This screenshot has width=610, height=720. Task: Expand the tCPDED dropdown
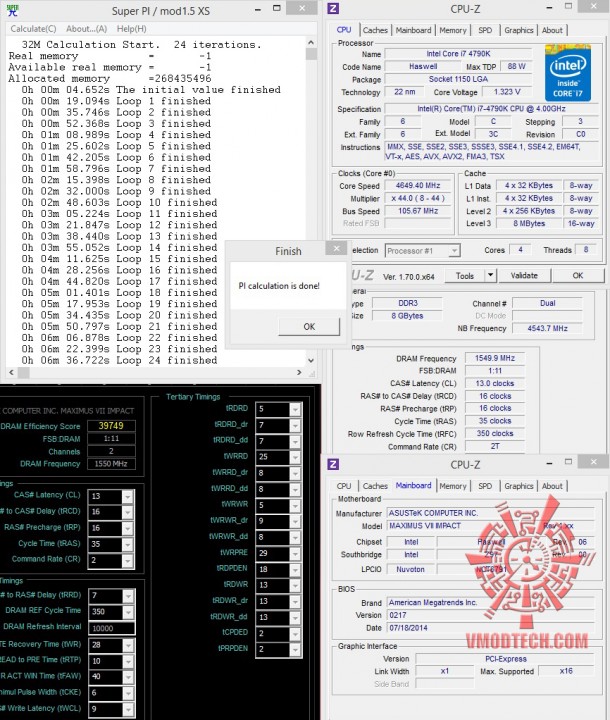[295, 634]
